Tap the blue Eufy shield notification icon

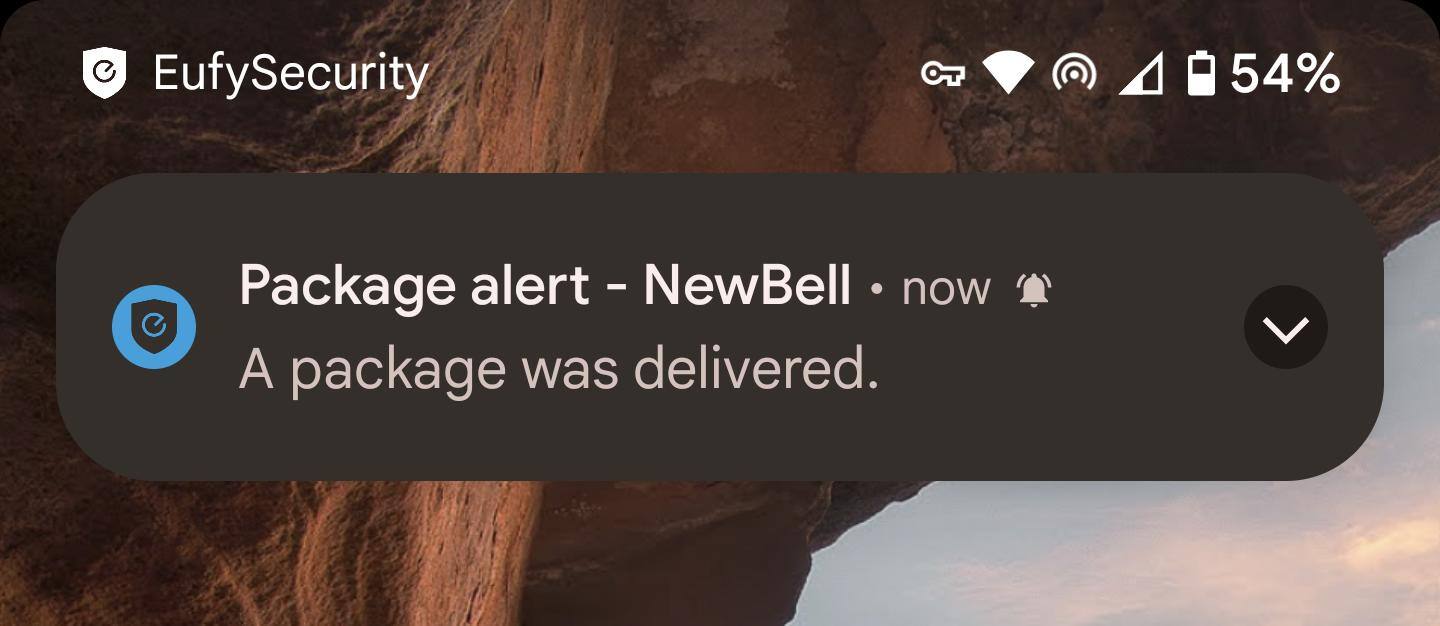coord(153,327)
